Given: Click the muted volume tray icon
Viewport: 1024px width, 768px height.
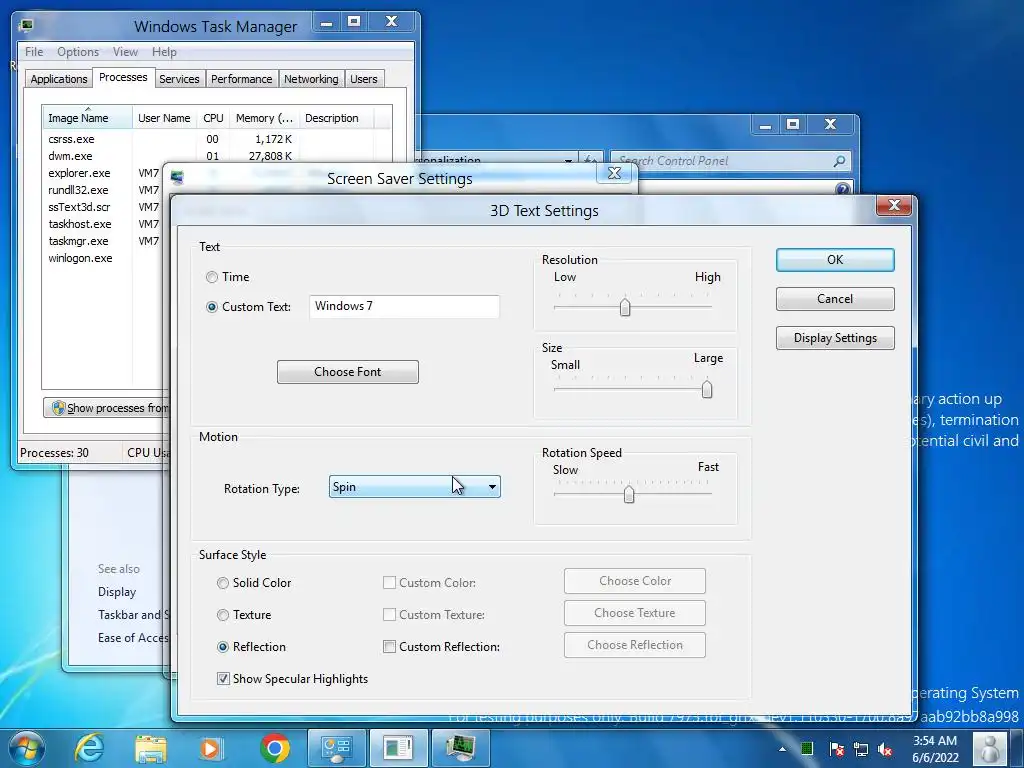Looking at the screenshot, I should pos(886,749).
